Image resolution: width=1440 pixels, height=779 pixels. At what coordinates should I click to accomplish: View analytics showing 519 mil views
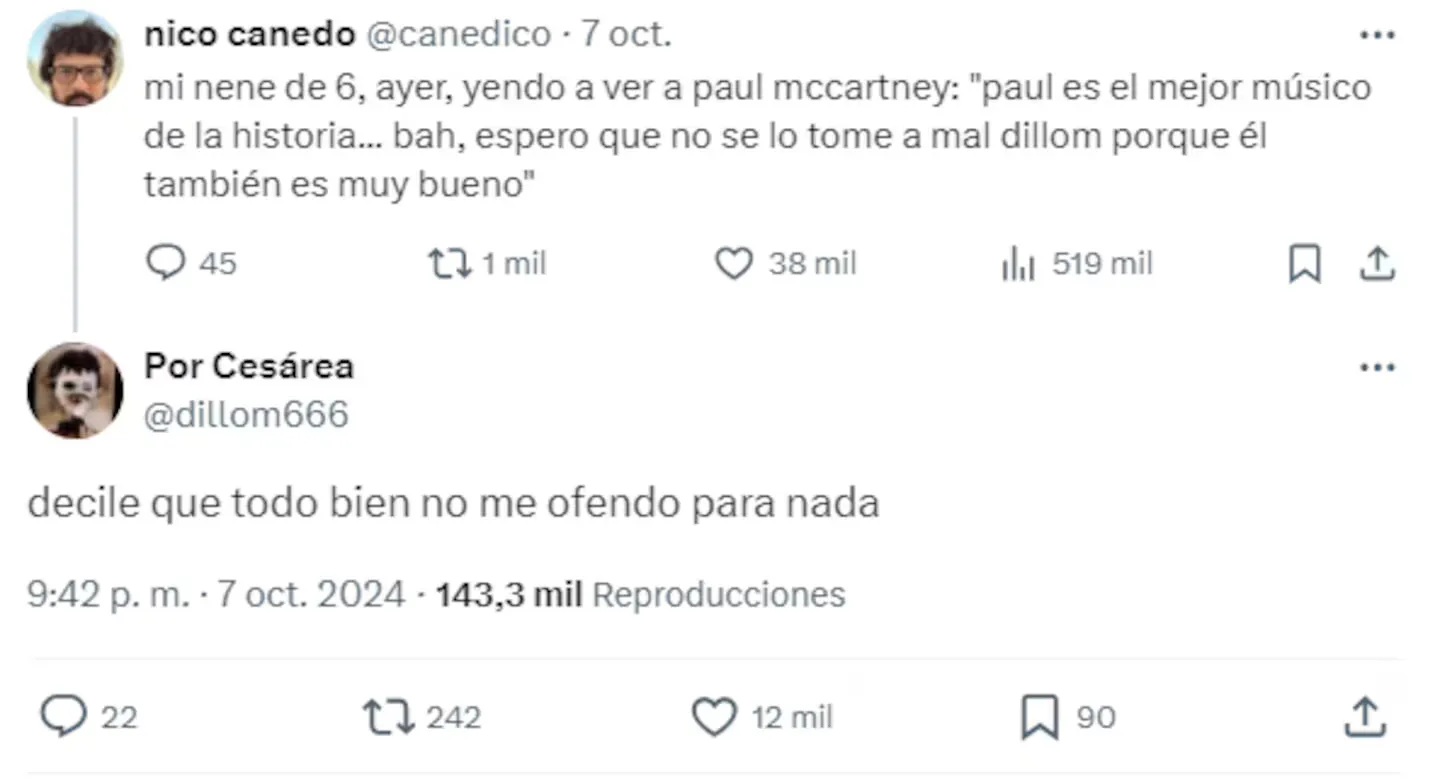pos(1018,264)
